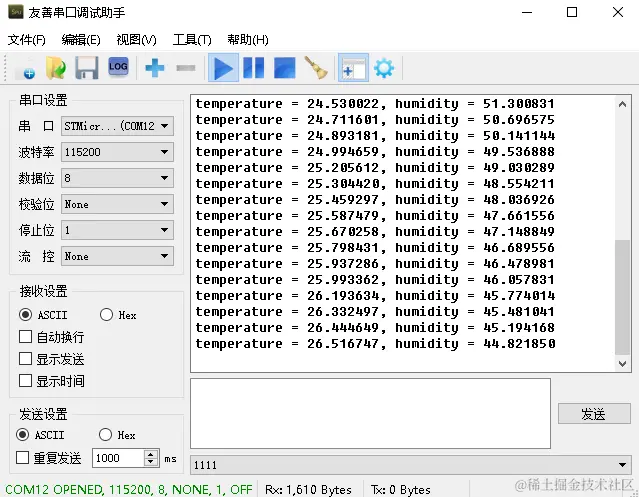Screen dimensions: 639x497
Task: Toggle the LOG recording icon
Action: pos(118,67)
